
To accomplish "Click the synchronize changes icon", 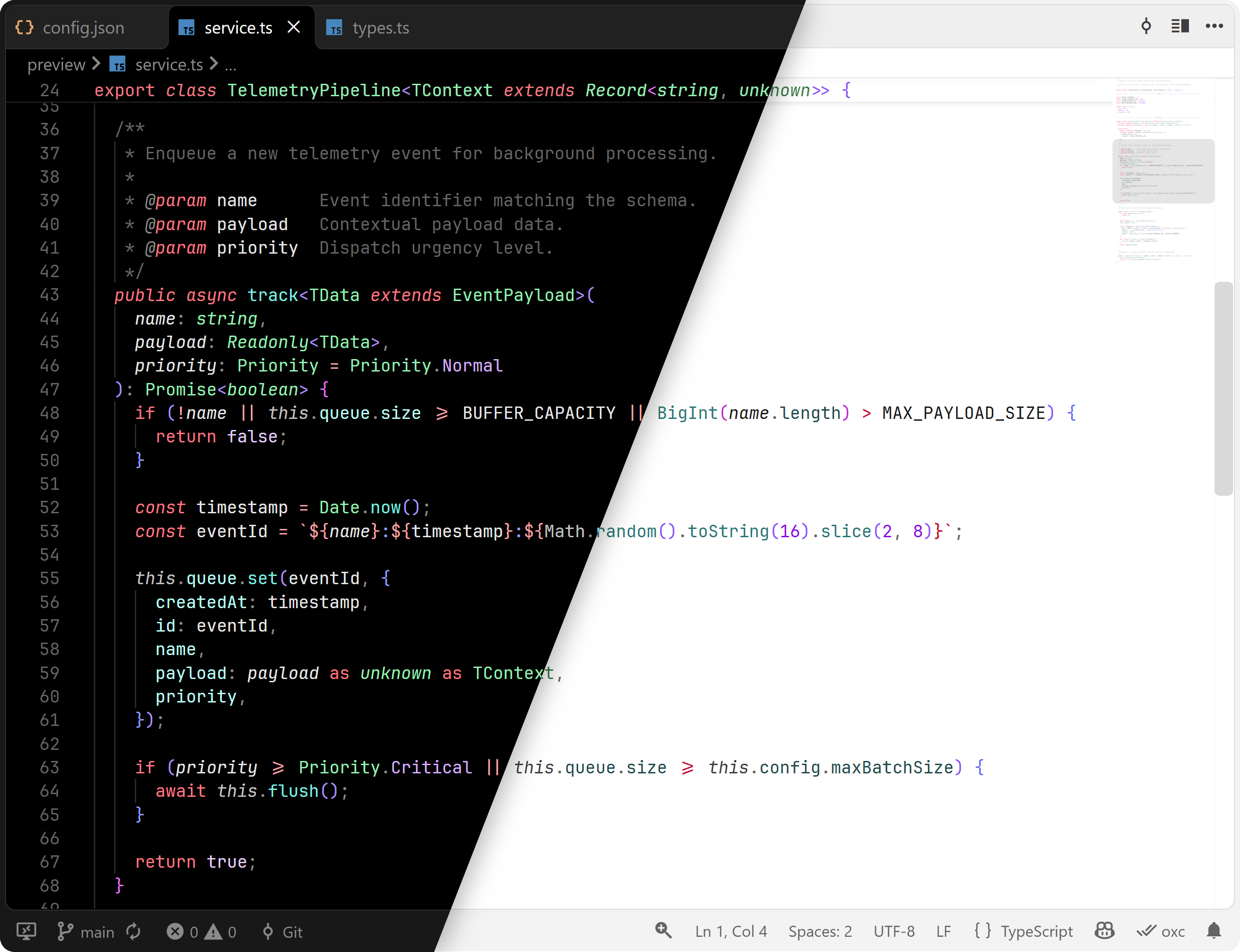I will pyautogui.click(x=133, y=931).
